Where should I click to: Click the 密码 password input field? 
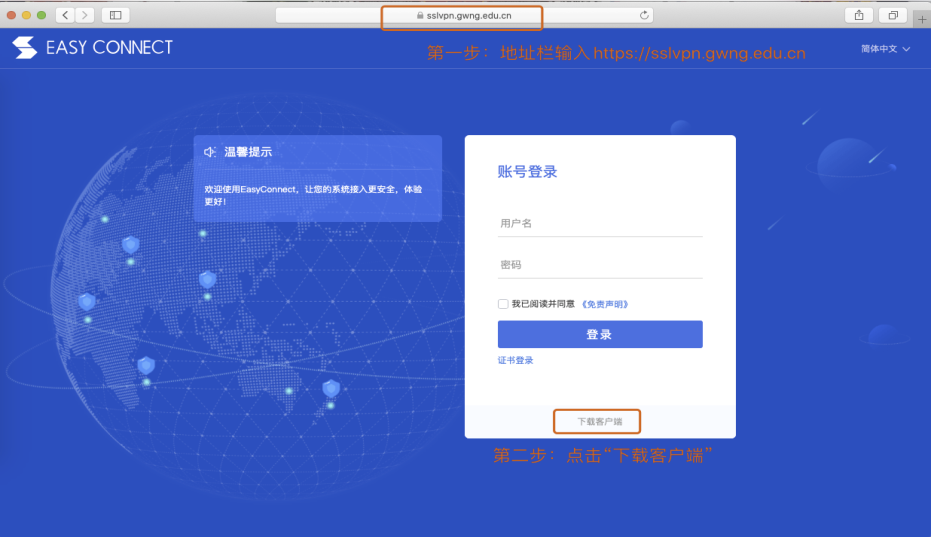click(600, 265)
